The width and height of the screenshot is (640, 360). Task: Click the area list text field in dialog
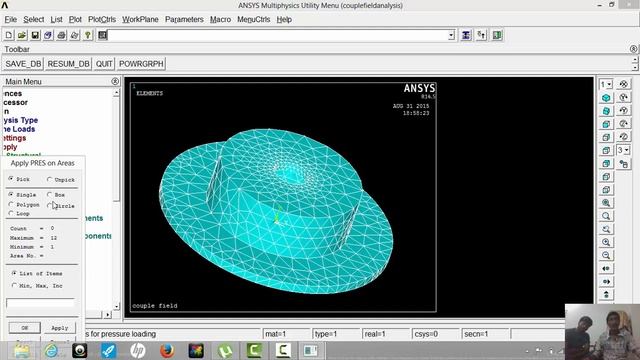(40, 303)
